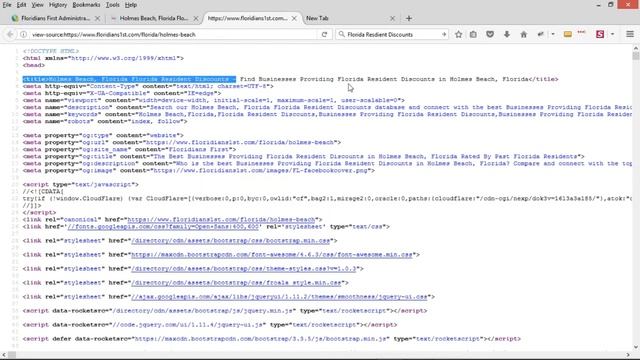Screen dimensions: 640x360
Task: Open the Firefox hamburger menu
Action: (x=630, y=35)
